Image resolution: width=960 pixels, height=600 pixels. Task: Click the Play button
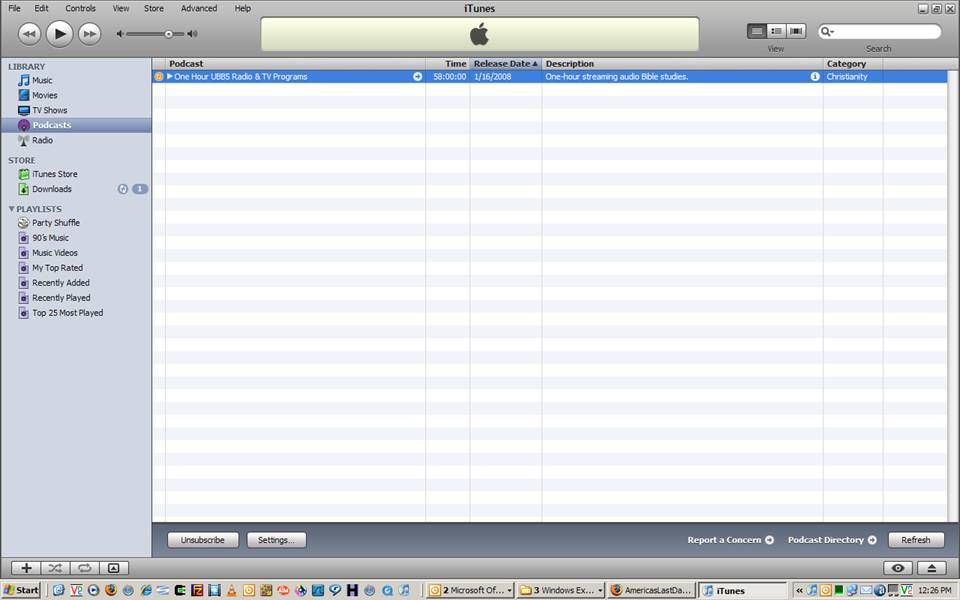click(x=59, y=34)
